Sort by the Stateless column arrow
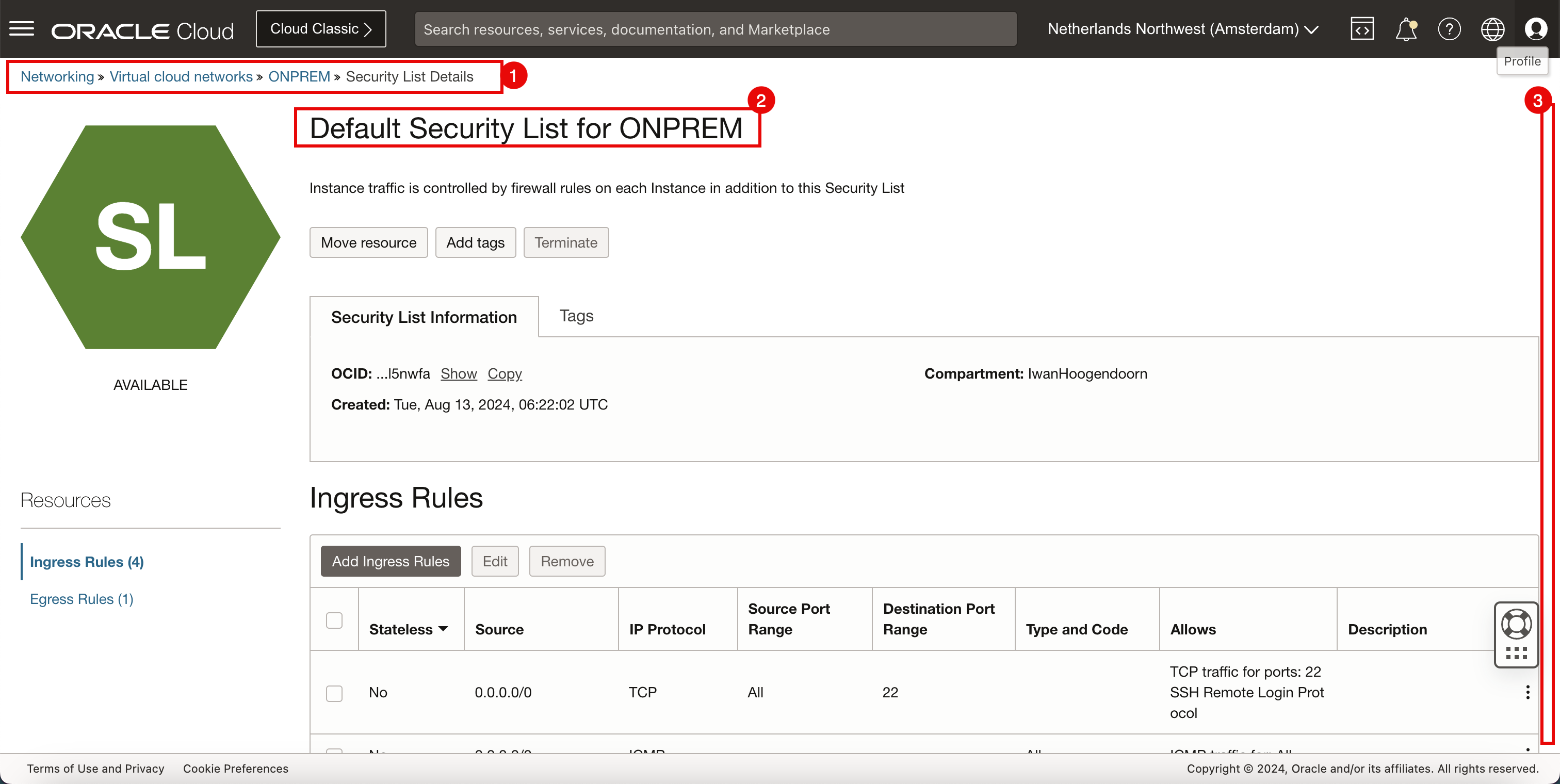This screenshot has height=784, width=1560. pos(443,629)
